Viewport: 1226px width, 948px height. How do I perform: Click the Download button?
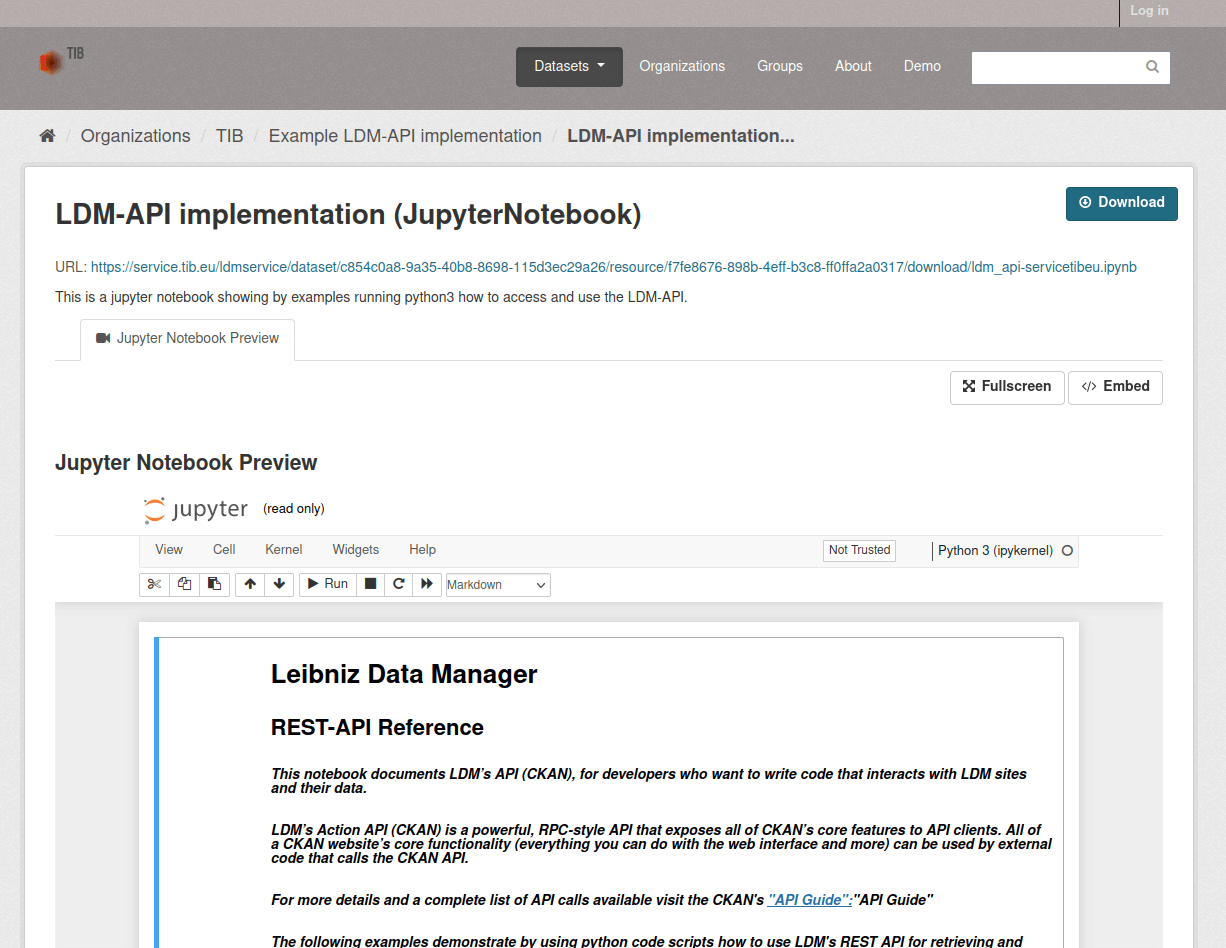[x=1121, y=203]
